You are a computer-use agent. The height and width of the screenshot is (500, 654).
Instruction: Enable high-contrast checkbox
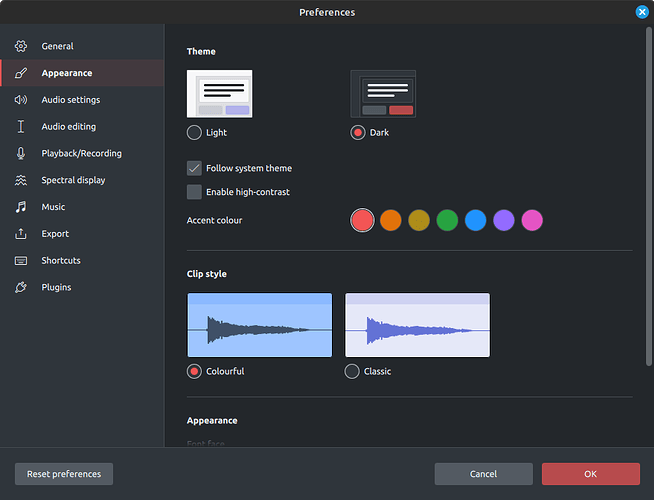[194, 192]
